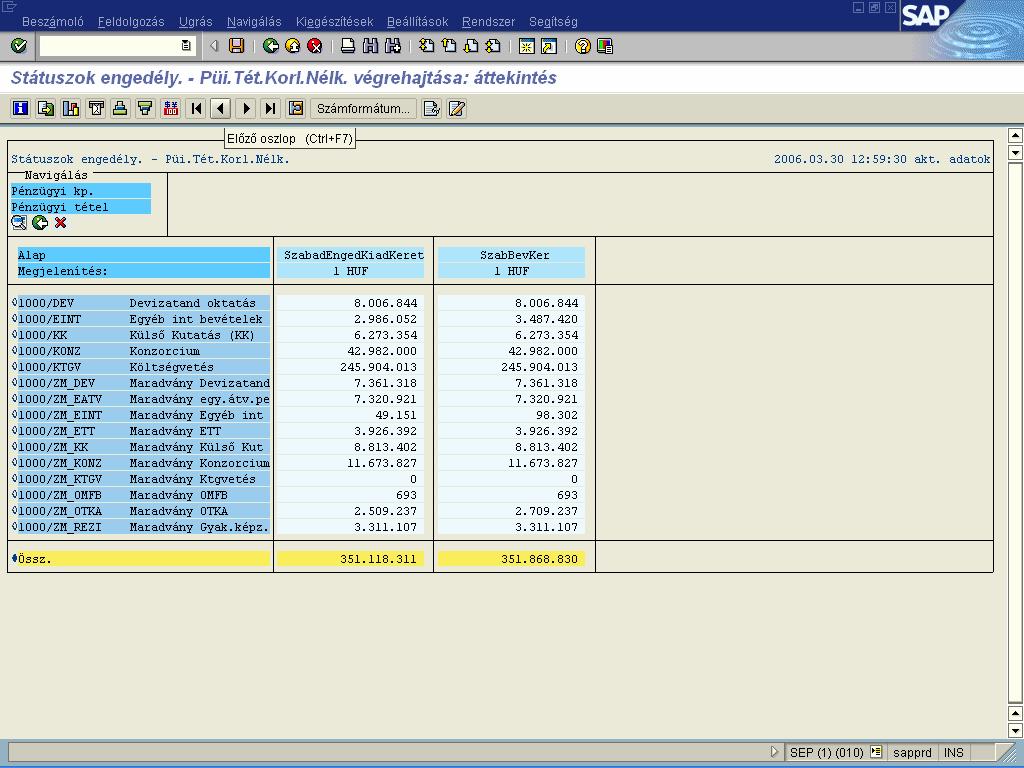Expand the 1000/KONZ row
The image size is (1024, 768).
[x=14, y=351]
